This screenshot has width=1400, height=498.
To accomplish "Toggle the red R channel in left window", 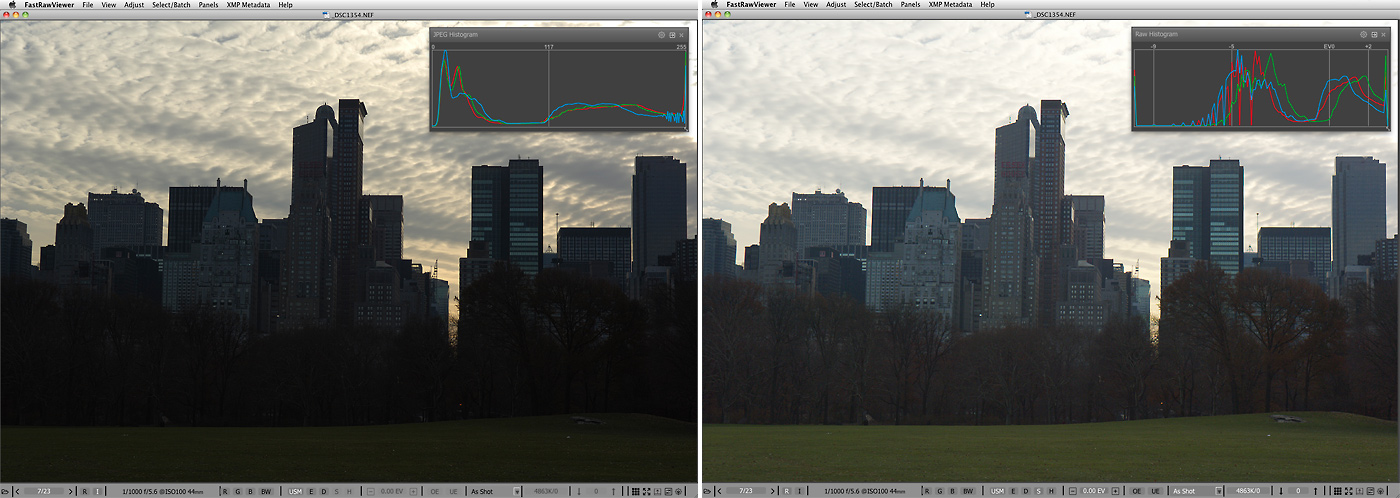I will click(x=225, y=491).
